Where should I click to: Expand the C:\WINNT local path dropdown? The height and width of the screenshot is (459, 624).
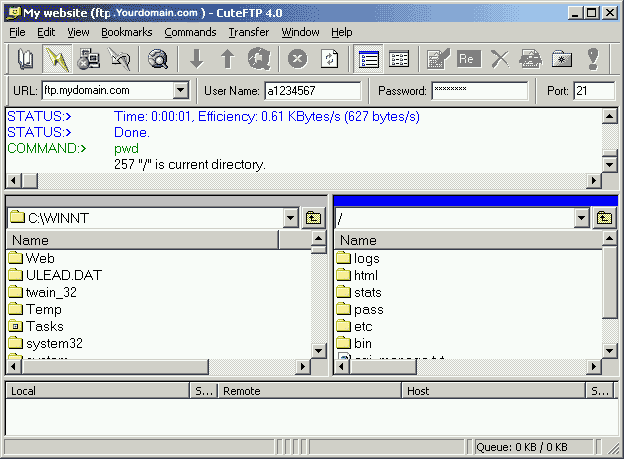(291, 218)
